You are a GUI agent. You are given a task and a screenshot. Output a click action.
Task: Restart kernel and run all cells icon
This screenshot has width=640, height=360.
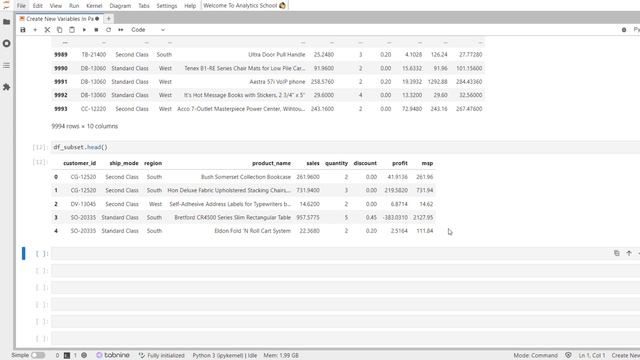[121, 30]
